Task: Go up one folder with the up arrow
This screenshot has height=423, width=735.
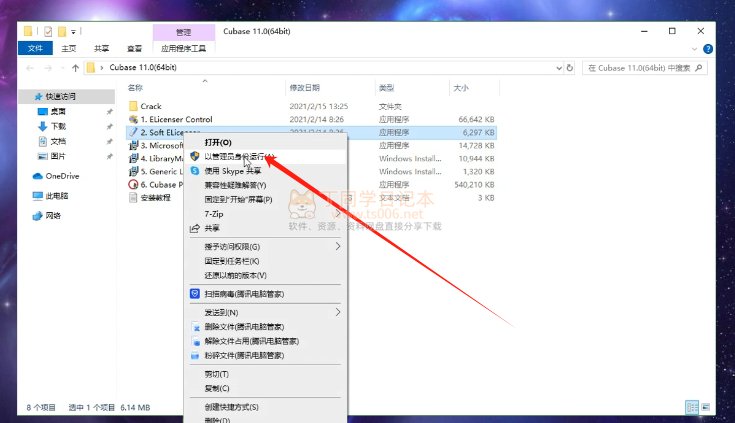Action: coord(75,68)
